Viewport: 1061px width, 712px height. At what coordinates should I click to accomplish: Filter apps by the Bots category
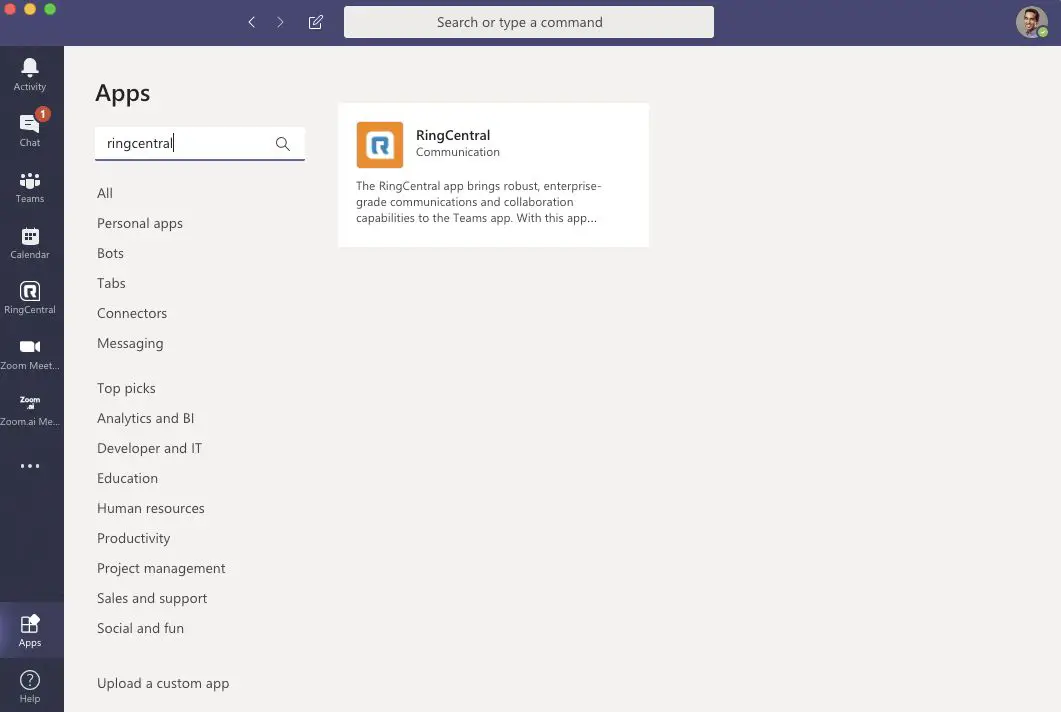[110, 253]
